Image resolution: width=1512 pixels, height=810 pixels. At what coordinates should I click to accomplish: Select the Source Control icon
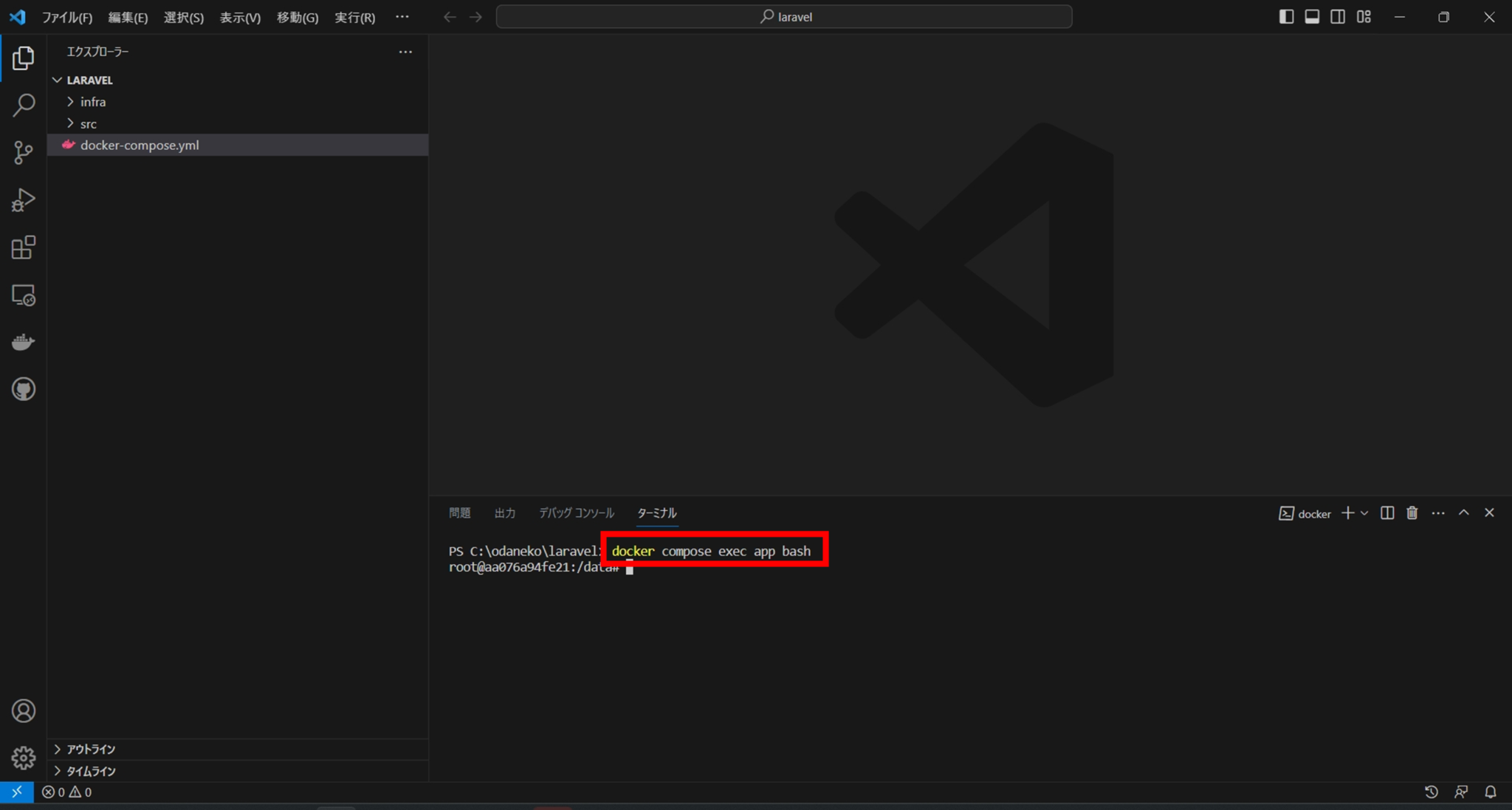tap(23, 153)
